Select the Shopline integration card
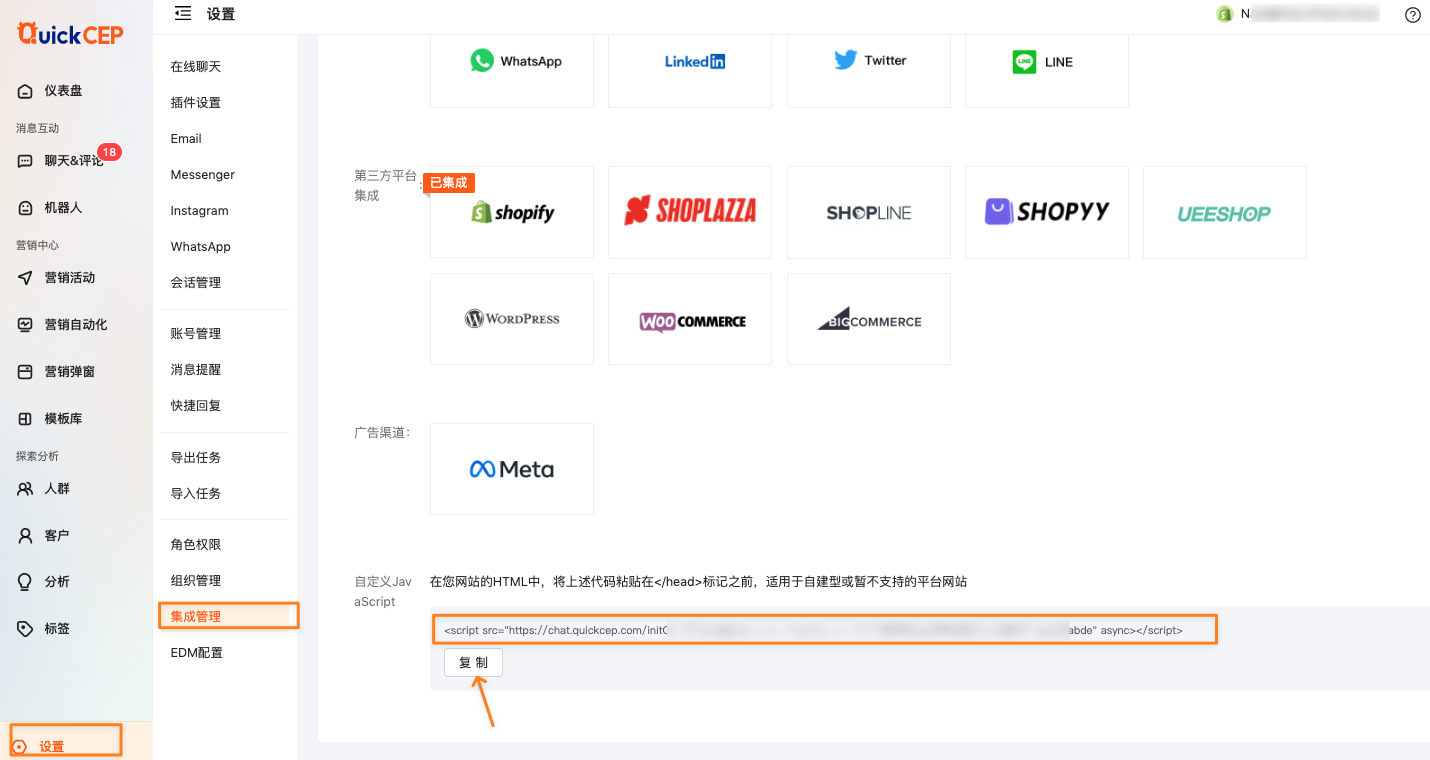Viewport: 1430px width, 760px height. (869, 212)
